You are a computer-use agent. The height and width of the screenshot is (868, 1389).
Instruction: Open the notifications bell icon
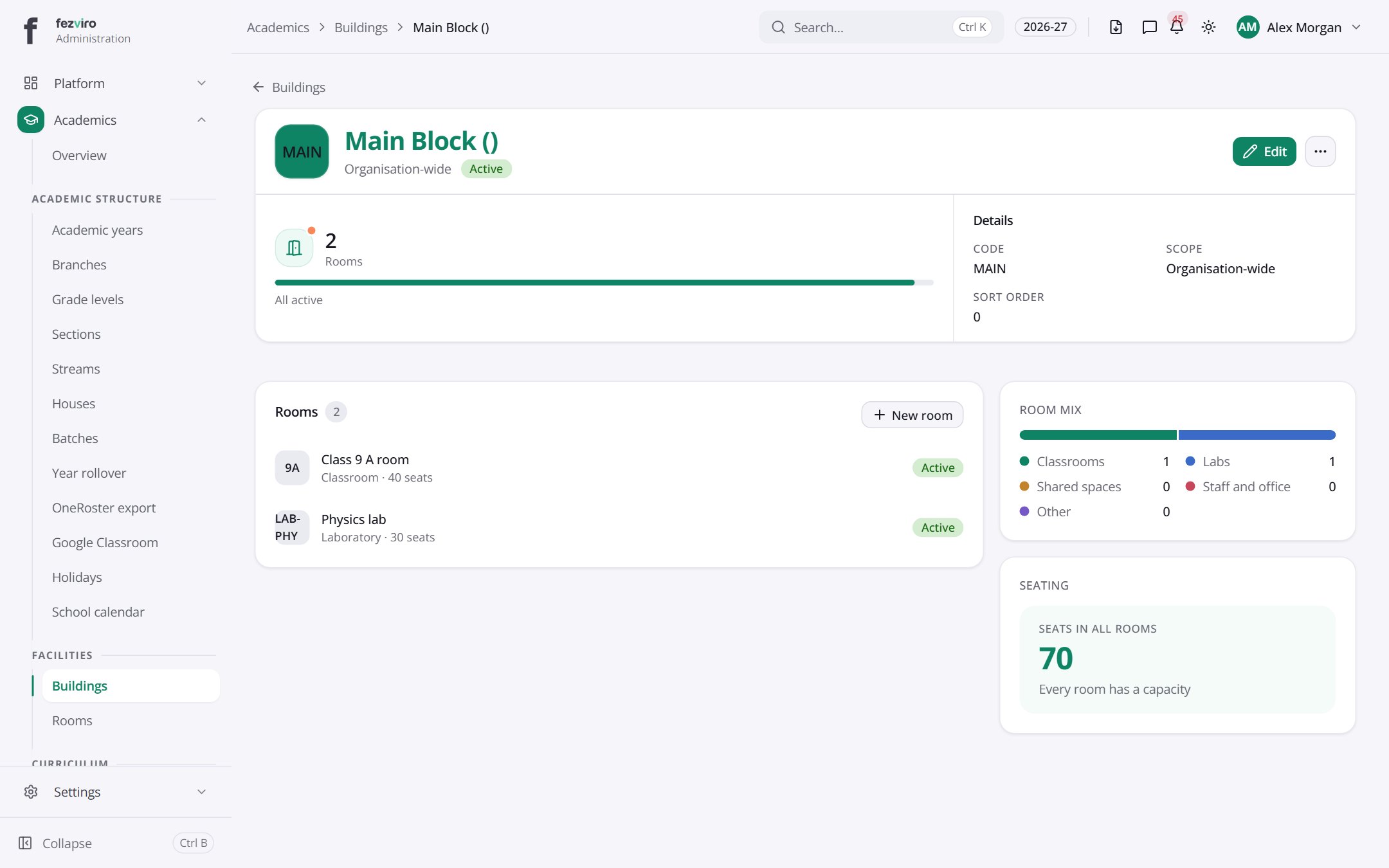[1177, 27]
